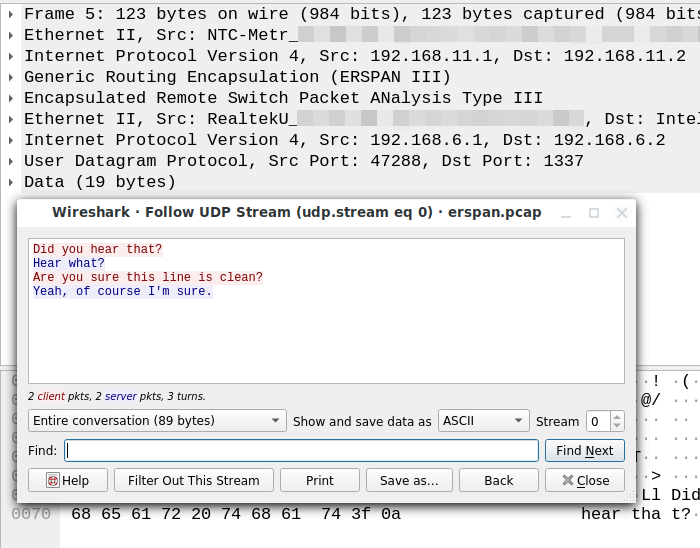Screen dimensions: 700x548
Task: Print the UDP stream contents
Action: [319, 480]
